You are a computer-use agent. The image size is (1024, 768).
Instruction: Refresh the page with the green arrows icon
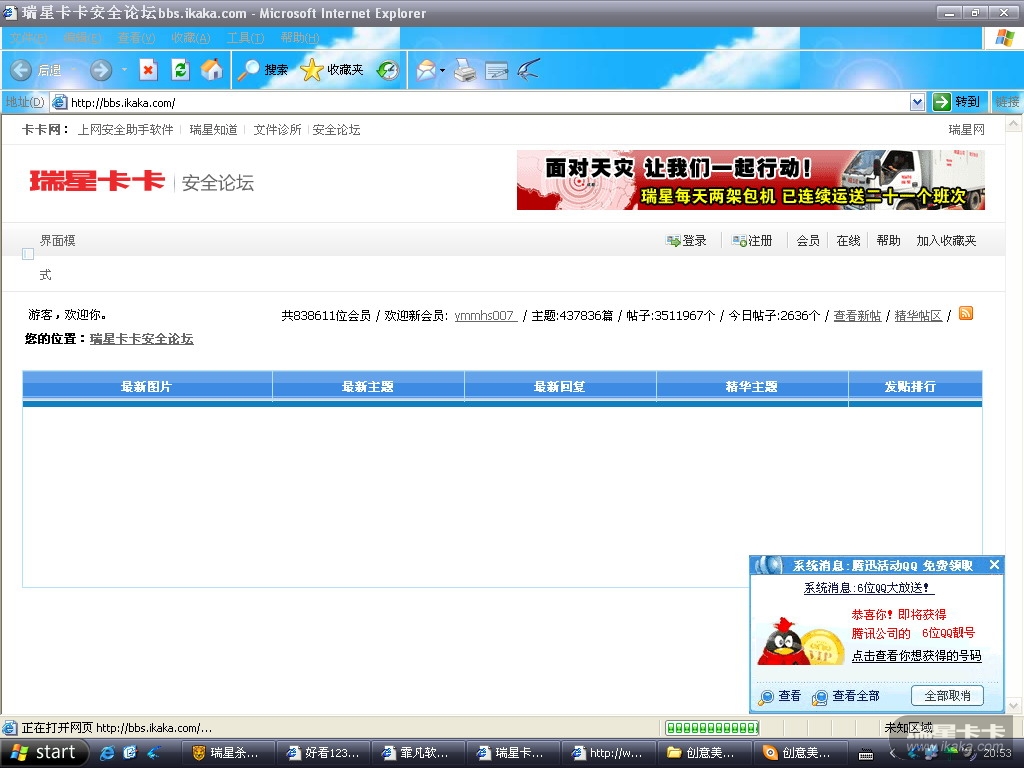click(x=181, y=70)
